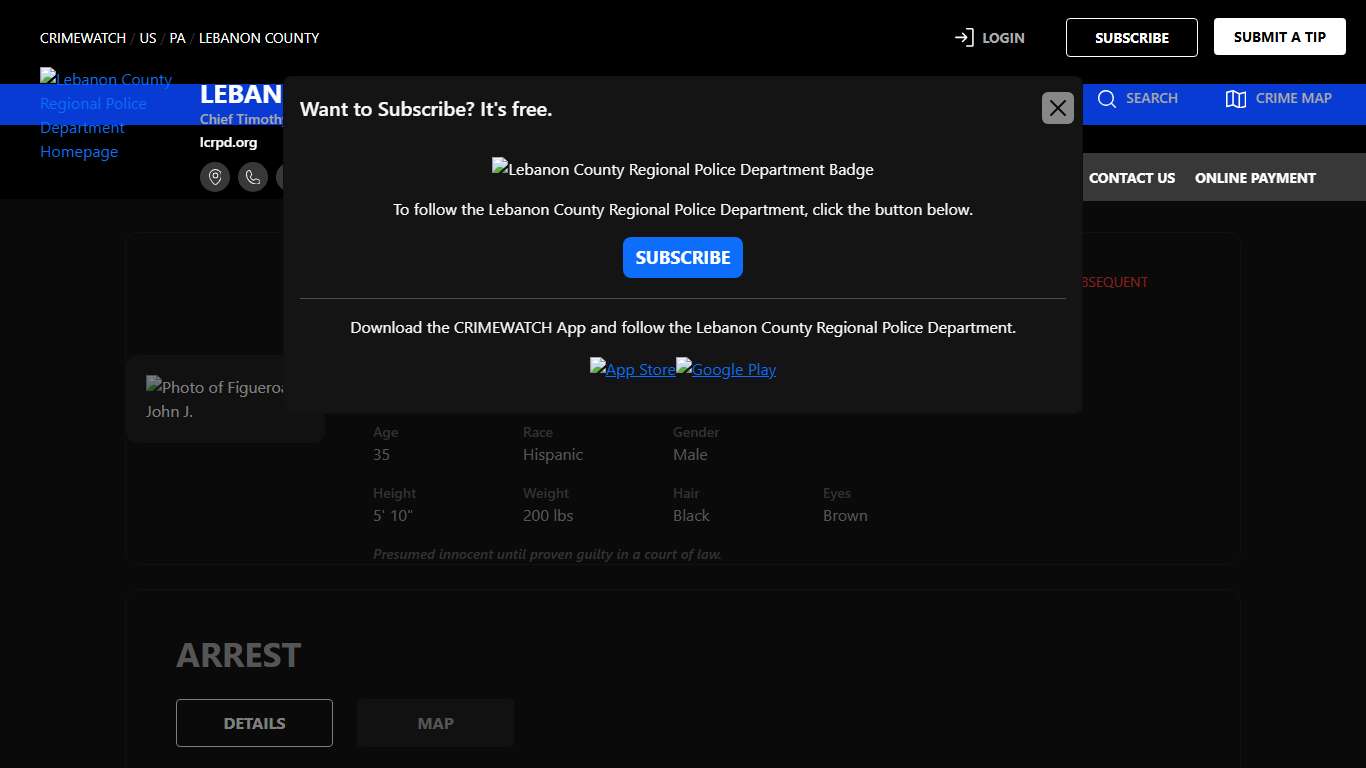Open Lebanon County breadcrumb link
This screenshot has width=1366, height=768.
click(x=259, y=38)
